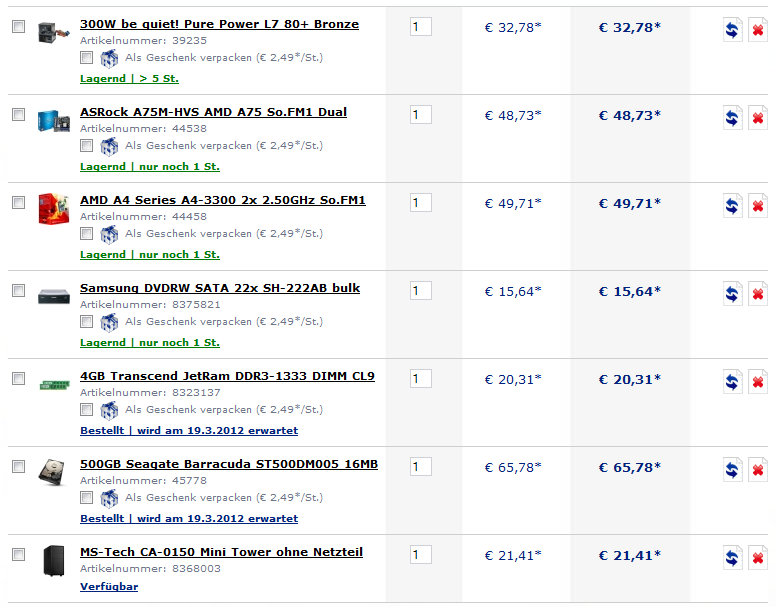Edit quantity field for be quiet! item
The height and width of the screenshot is (608, 777).
click(421, 26)
